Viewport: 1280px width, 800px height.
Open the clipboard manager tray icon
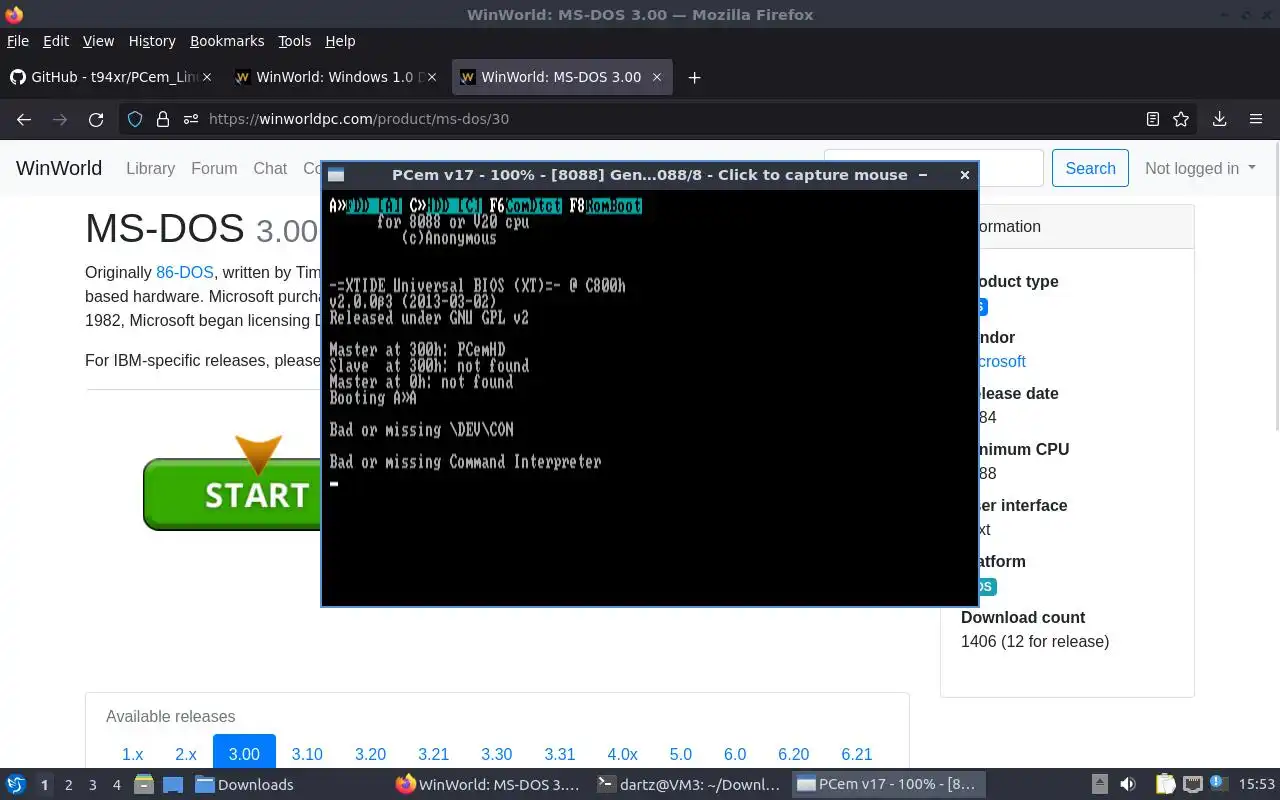point(1165,784)
